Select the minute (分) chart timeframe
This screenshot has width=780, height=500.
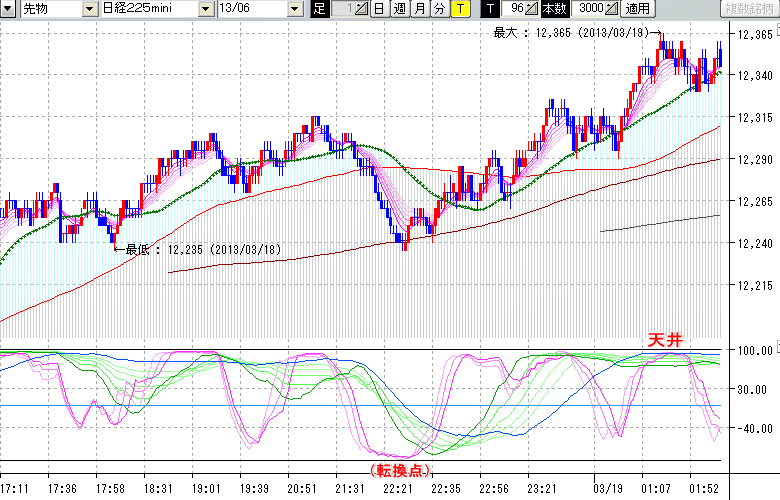(x=439, y=9)
